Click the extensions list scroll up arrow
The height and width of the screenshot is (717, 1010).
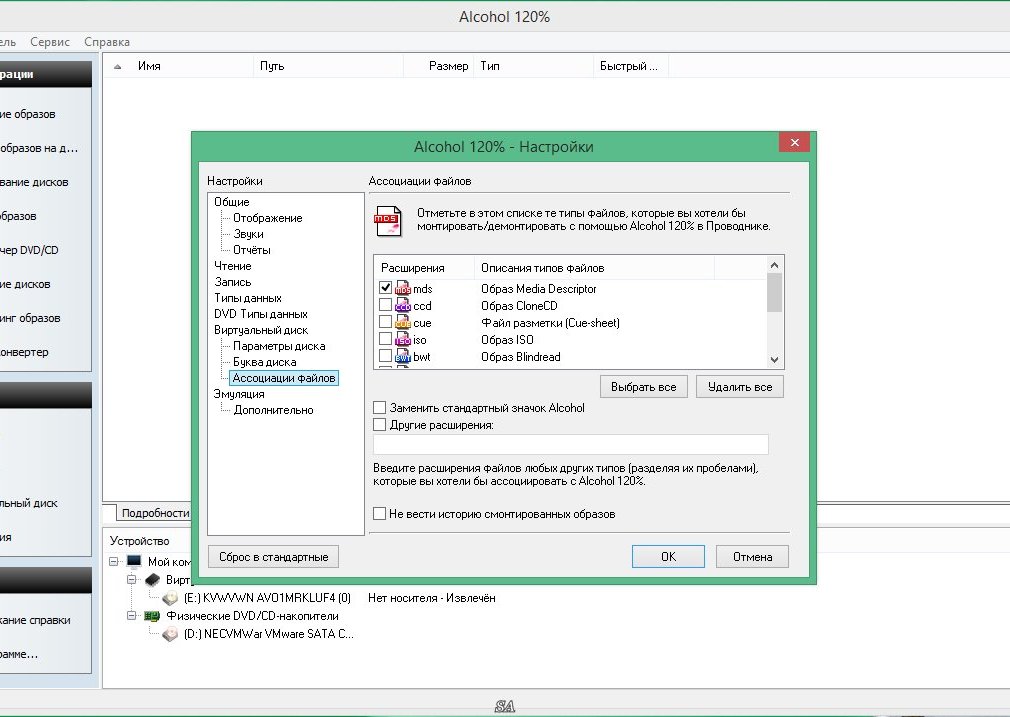tap(775, 265)
